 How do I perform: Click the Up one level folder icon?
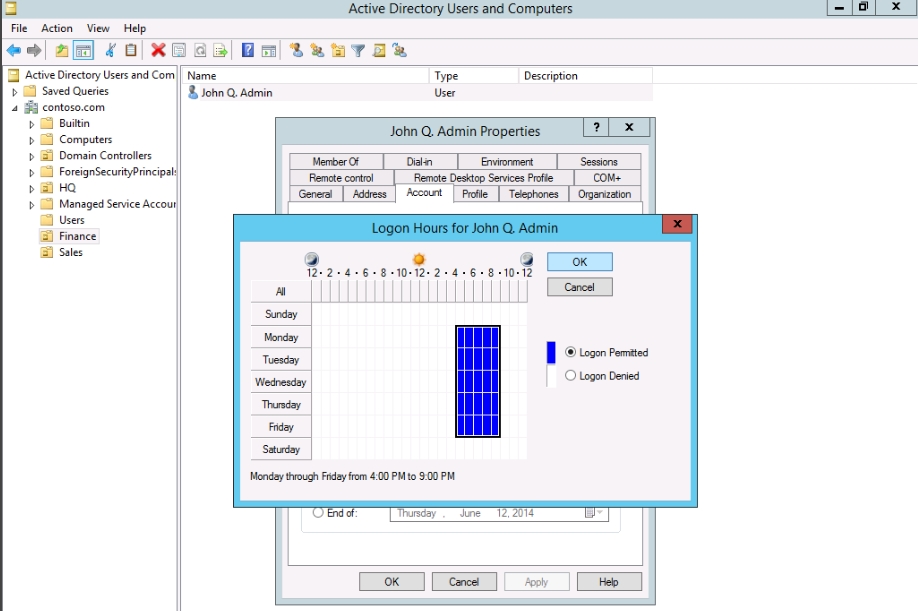62,50
